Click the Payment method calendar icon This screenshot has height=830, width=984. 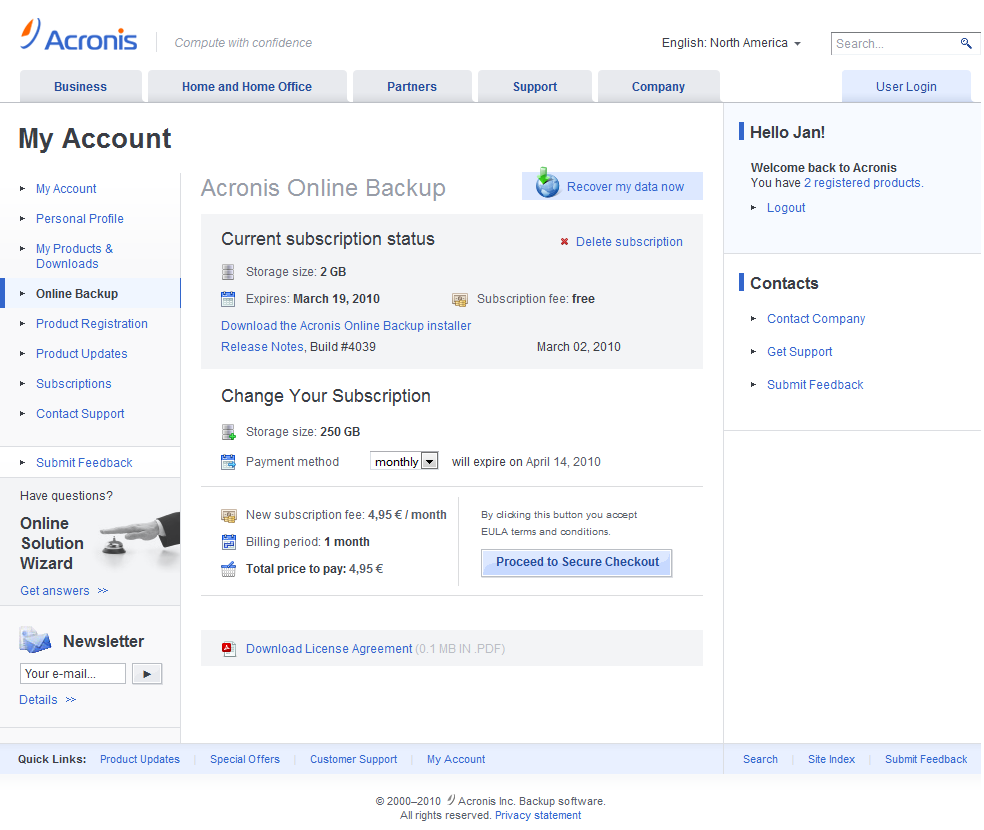[x=228, y=462]
